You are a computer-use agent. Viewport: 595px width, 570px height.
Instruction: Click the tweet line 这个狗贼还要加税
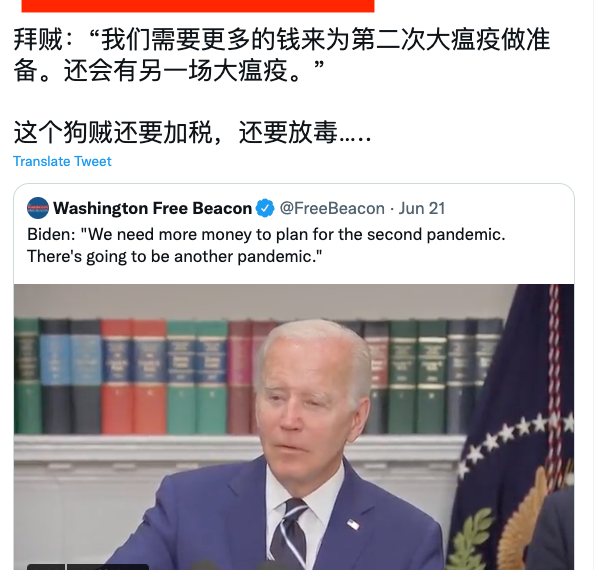(x=192, y=132)
